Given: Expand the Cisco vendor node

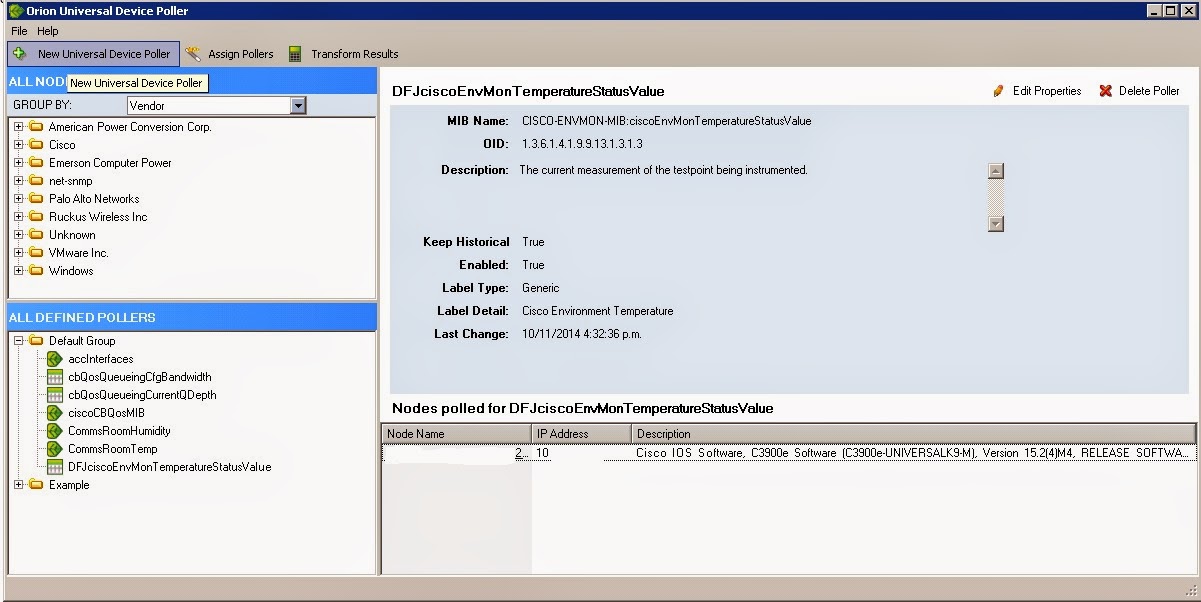Looking at the screenshot, I should tap(18, 145).
